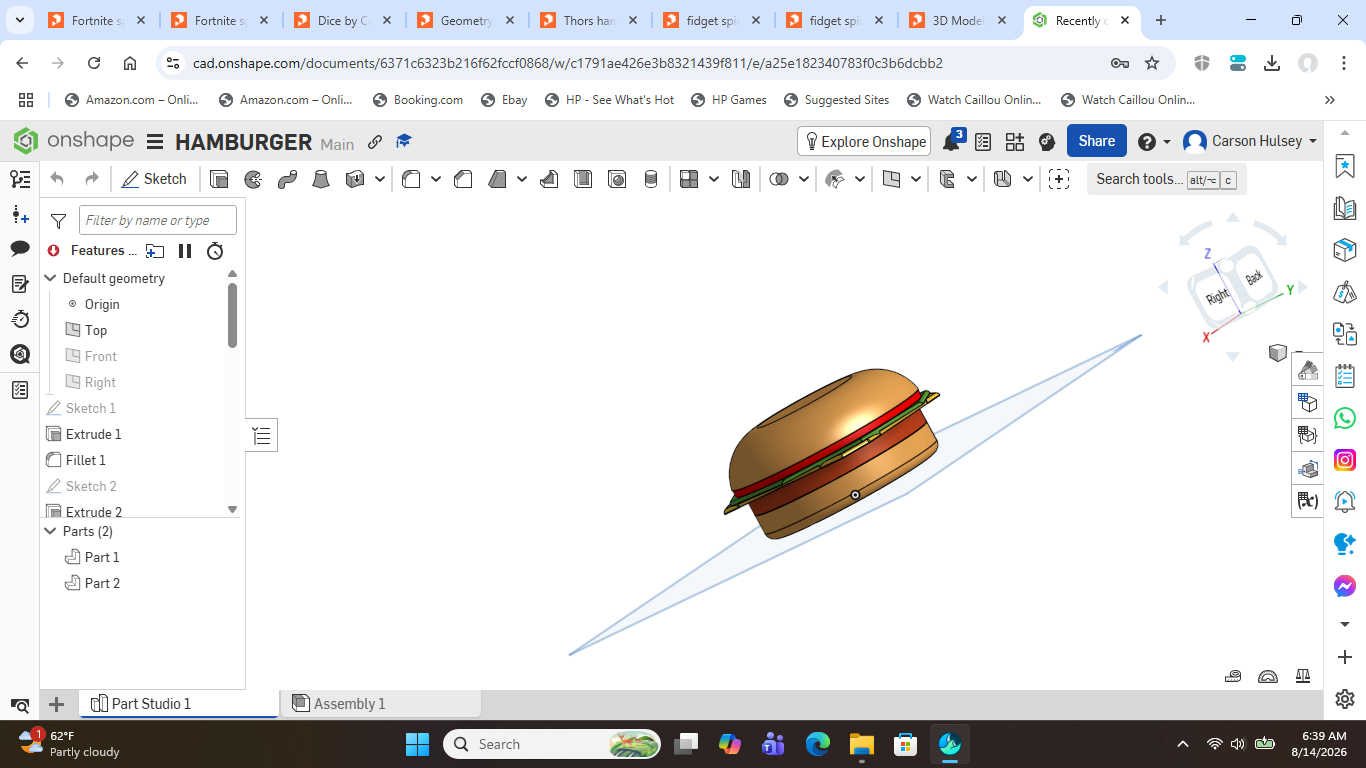The image size is (1366, 768).
Task: Click the Explore Onshape button
Action: tap(864, 141)
